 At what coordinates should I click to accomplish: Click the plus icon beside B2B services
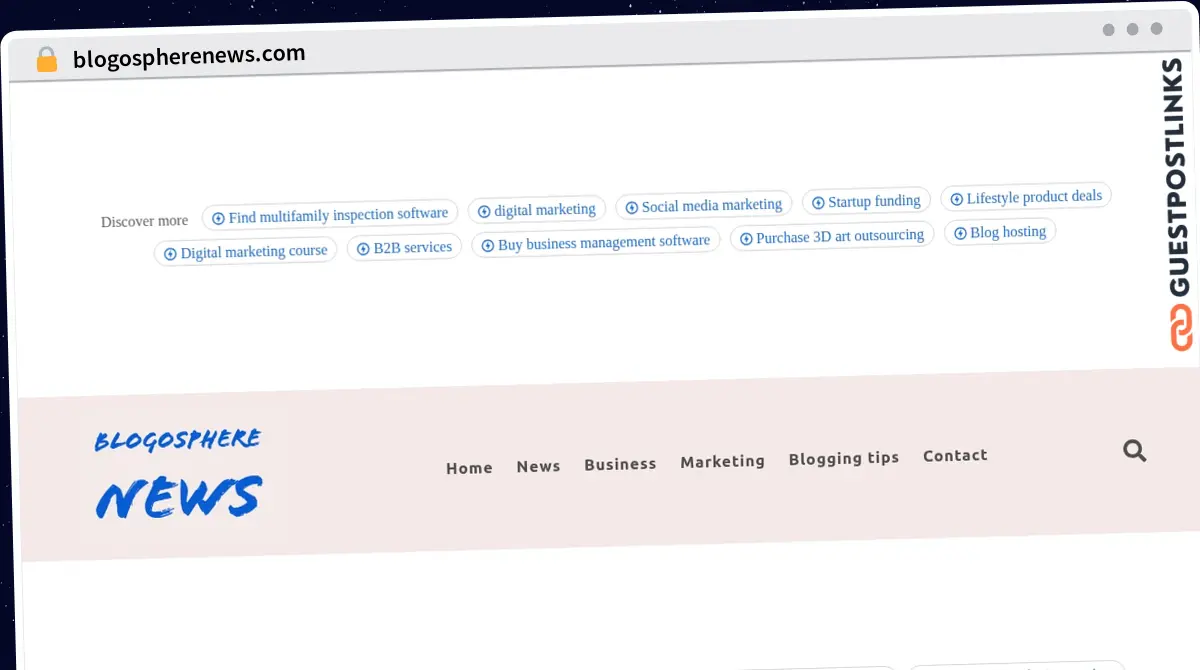point(362,247)
